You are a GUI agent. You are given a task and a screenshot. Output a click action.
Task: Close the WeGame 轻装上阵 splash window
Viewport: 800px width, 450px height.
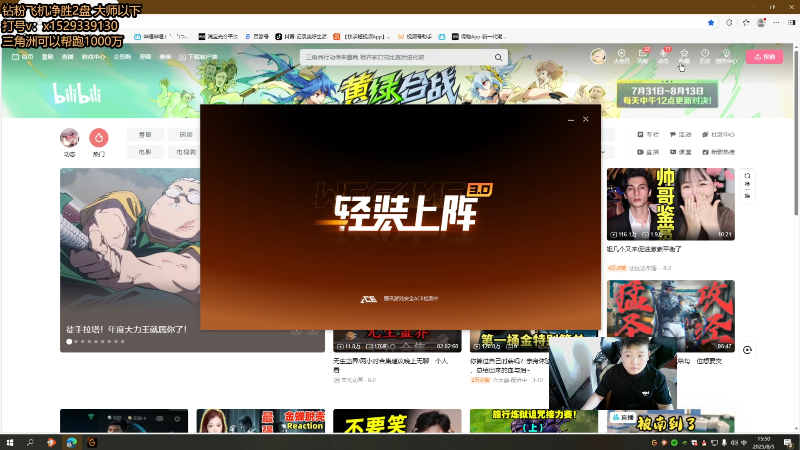[586, 119]
